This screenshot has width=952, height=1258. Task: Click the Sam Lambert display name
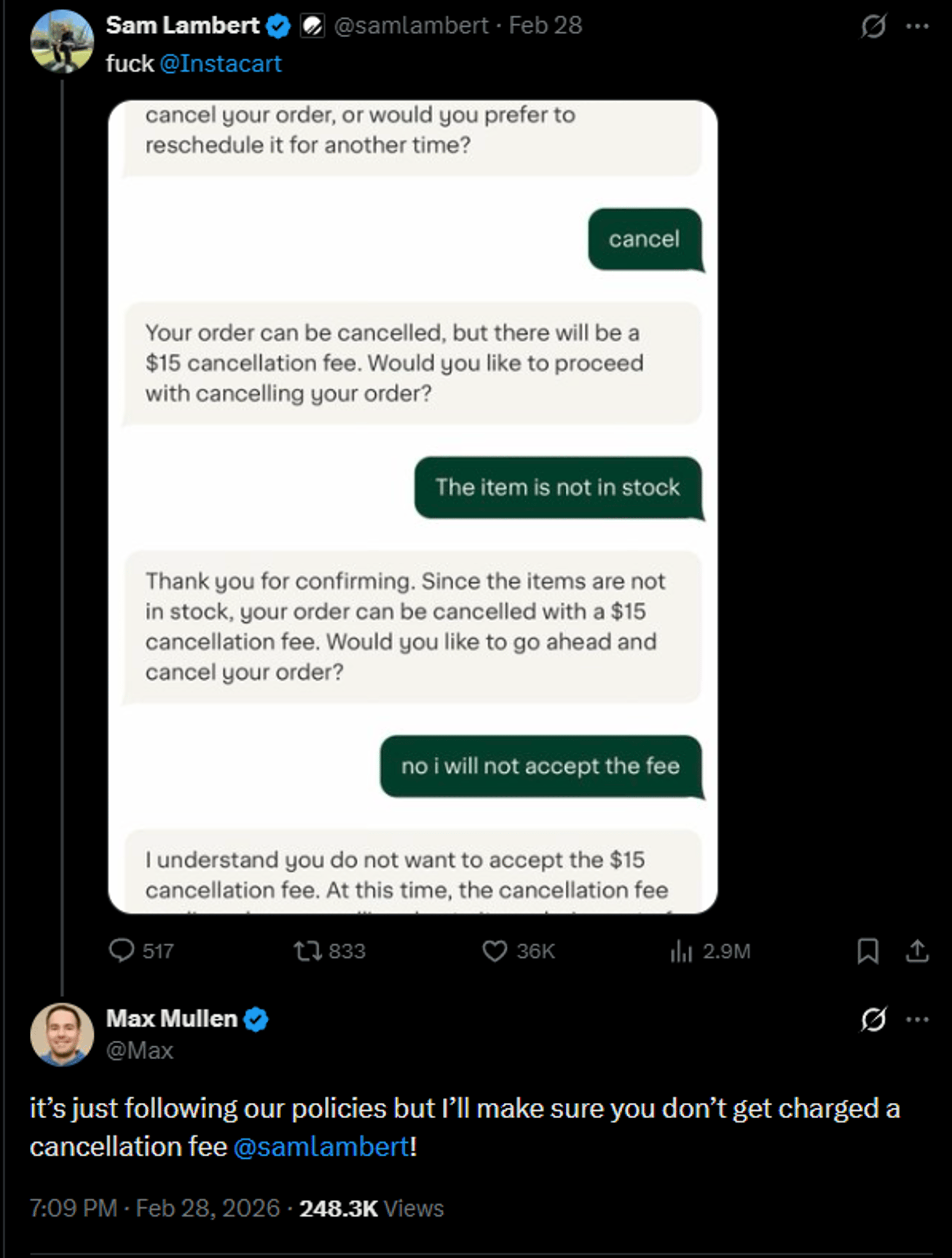click(182, 25)
